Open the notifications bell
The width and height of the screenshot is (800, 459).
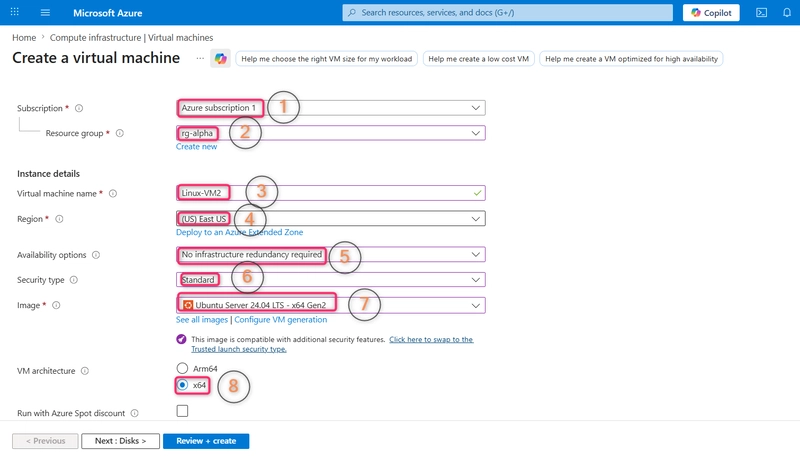point(787,13)
